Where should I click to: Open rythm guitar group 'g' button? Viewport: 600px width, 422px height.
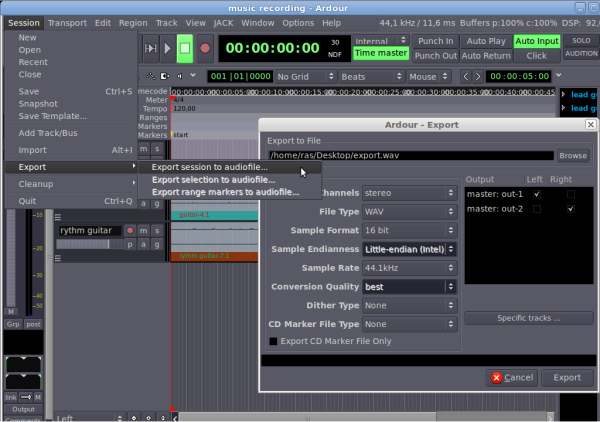coord(157,244)
